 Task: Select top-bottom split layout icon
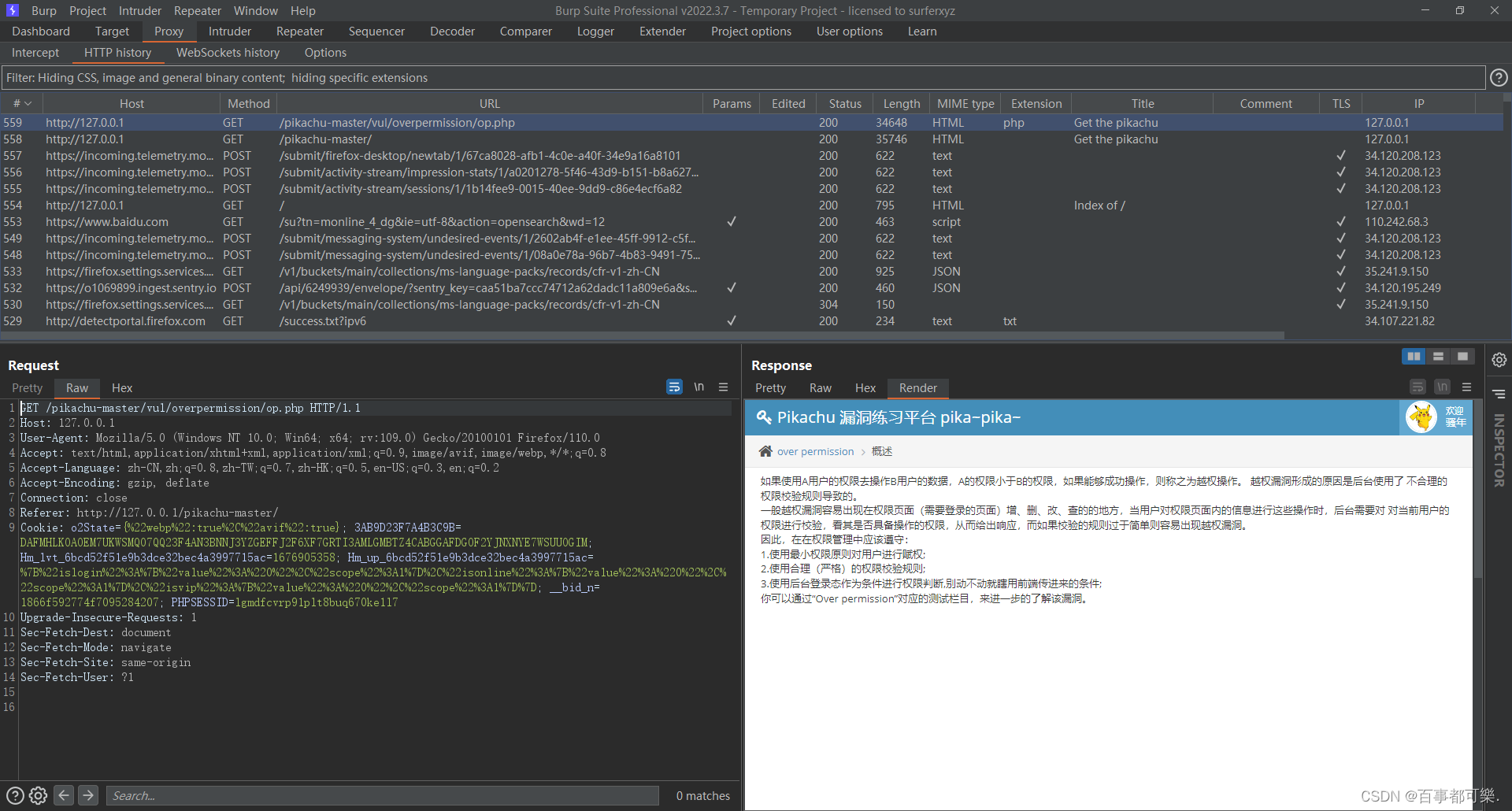[x=1439, y=357]
